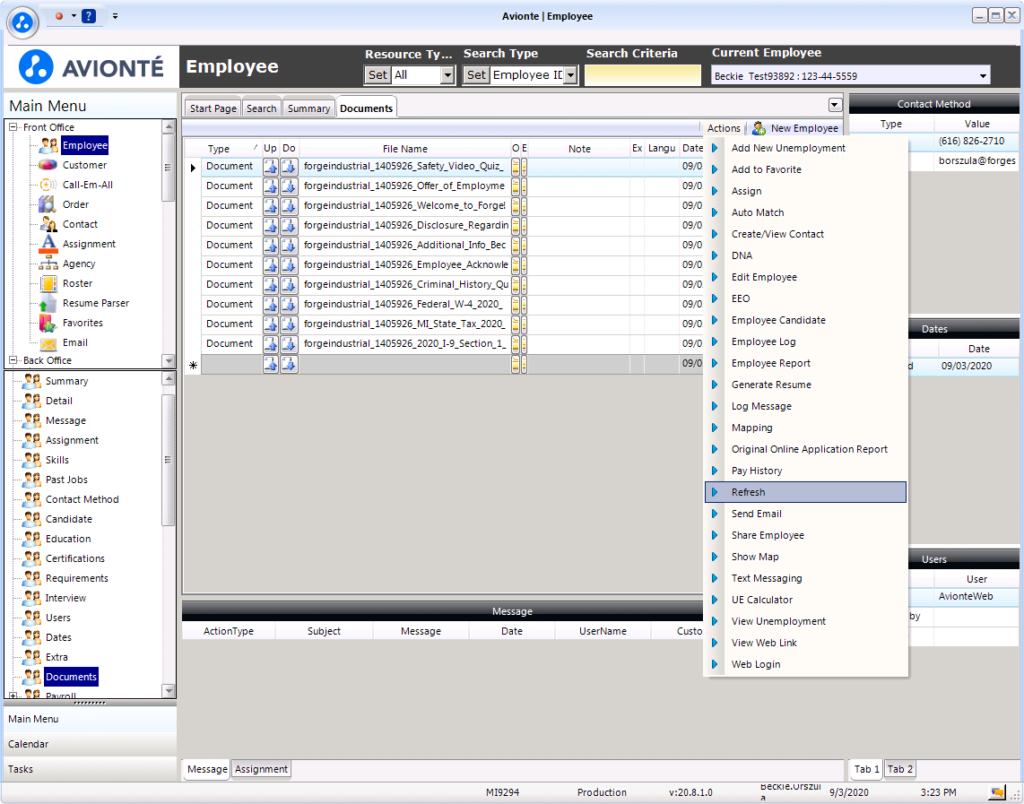Open Documents in the employee tree
This screenshot has height=804, width=1024.
(x=71, y=677)
